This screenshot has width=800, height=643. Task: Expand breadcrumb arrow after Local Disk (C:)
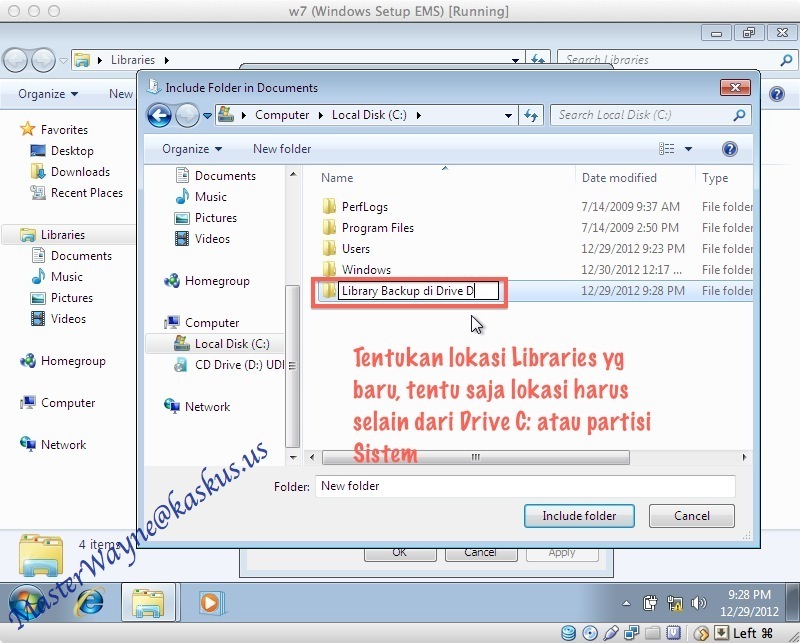[419, 116]
